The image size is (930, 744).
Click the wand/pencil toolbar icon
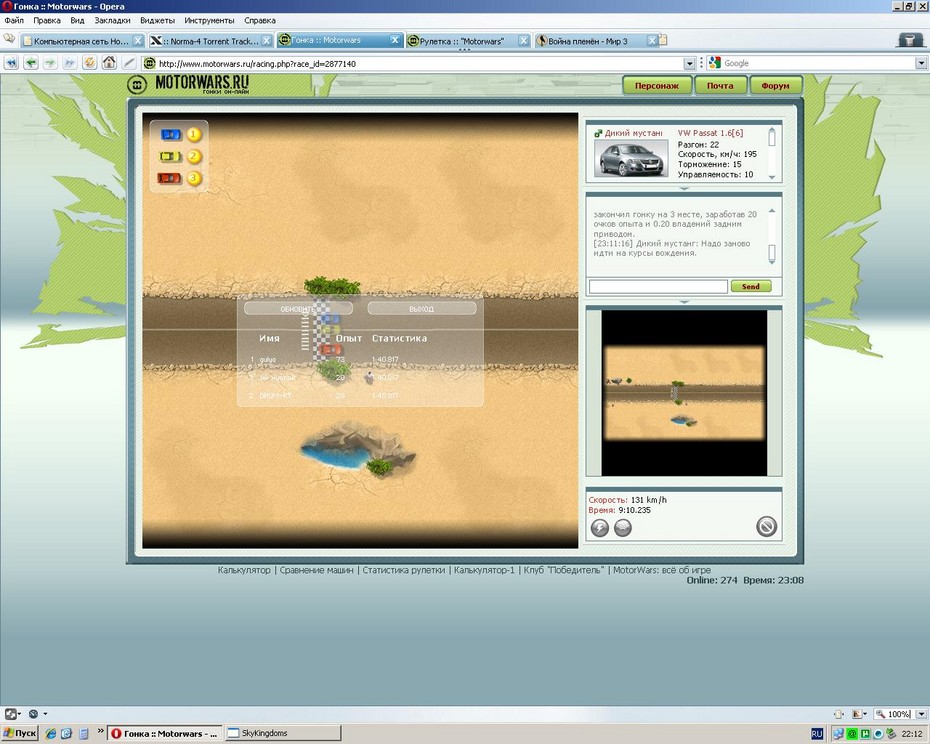tap(129, 63)
